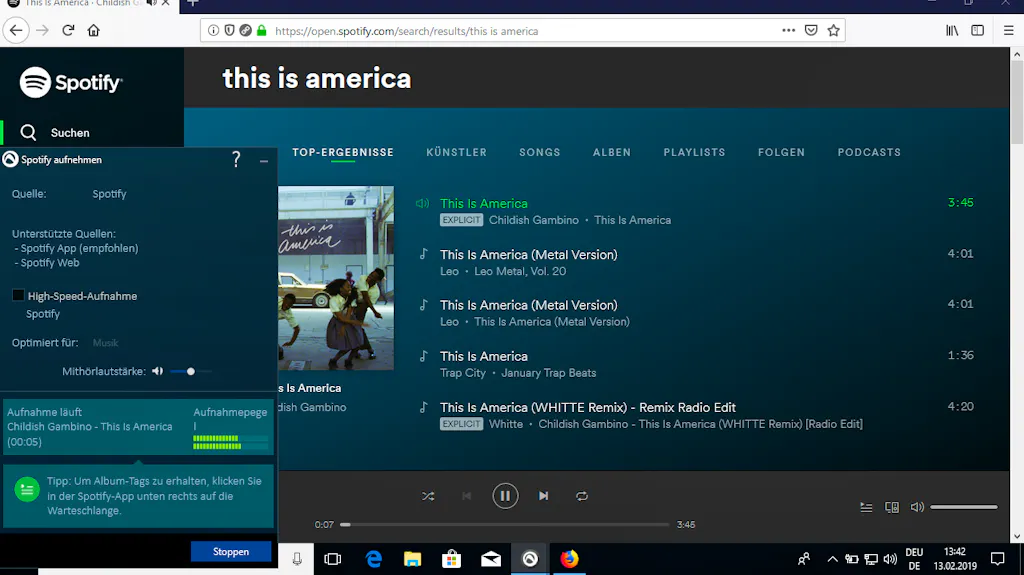Play This Is America by Trap City
Screen dimensions: 1024x575
tap(483, 356)
